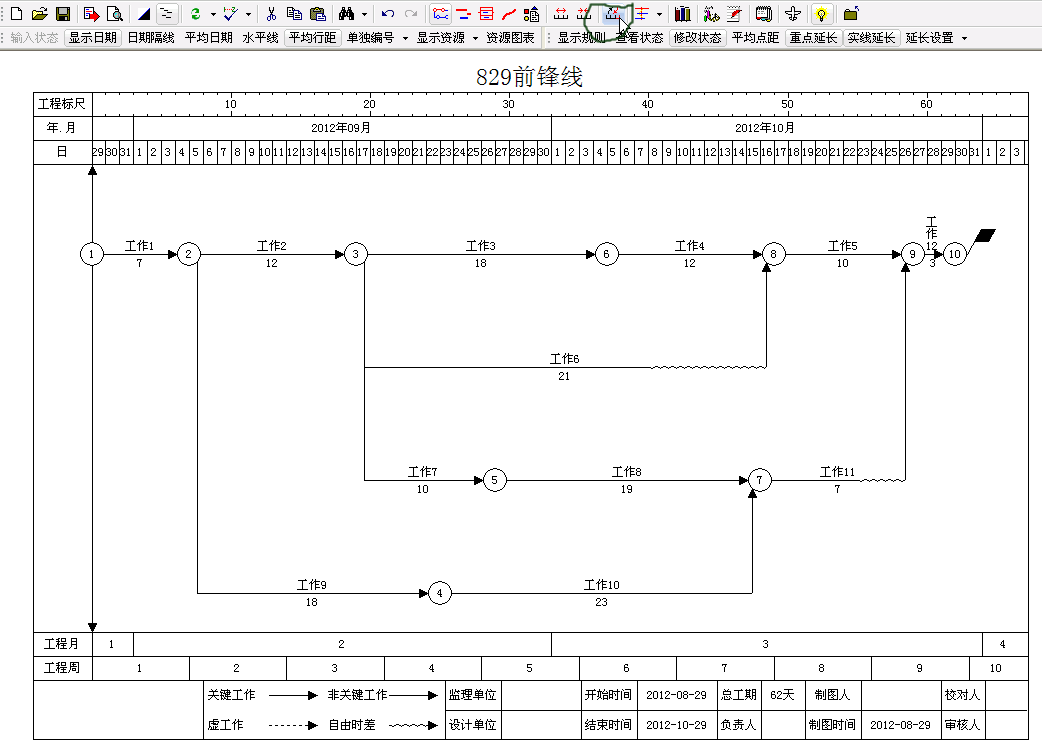Click the black and white triangle icon
This screenshot has height=748, width=1042.
coord(144,13)
